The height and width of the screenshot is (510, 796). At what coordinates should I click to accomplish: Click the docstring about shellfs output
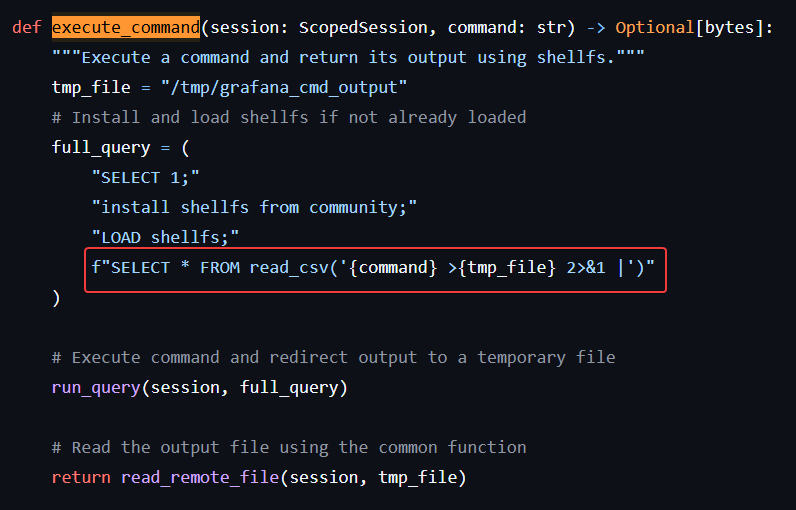pyautogui.click(x=348, y=57)
